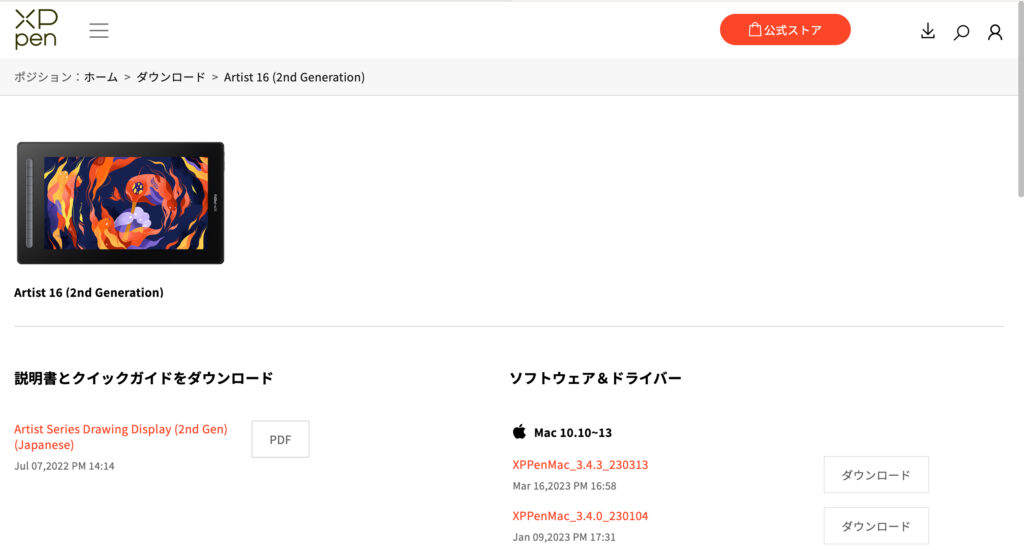Viewport: 1024px width, 550px height.
Task: Click ダウンロード button for XPPenMac_3.4.0
Action: pos(876,526)
